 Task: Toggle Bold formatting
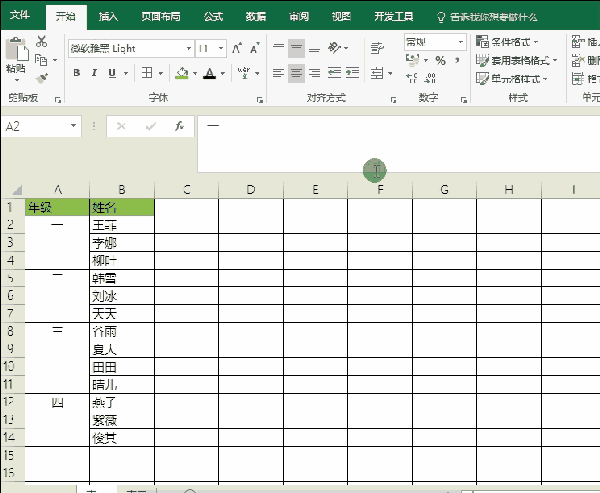77,73
